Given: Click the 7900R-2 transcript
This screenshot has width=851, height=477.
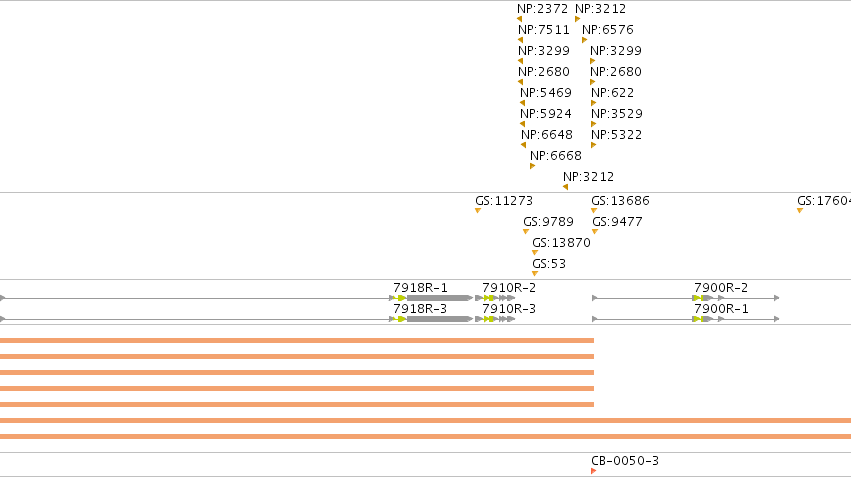Looking at the screenshot, I should (685, 298).
